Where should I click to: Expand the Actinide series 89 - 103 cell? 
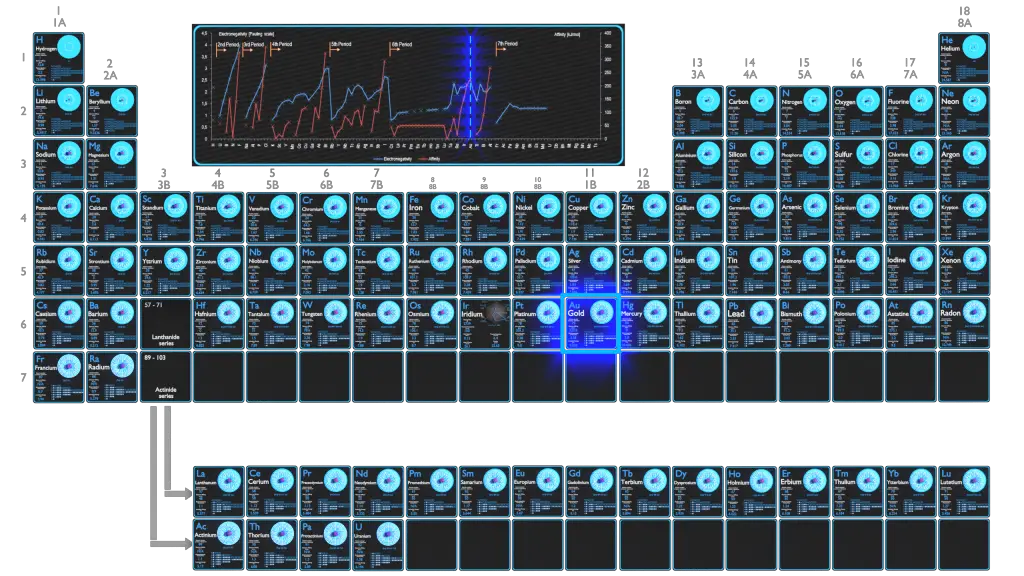point(165,377)
